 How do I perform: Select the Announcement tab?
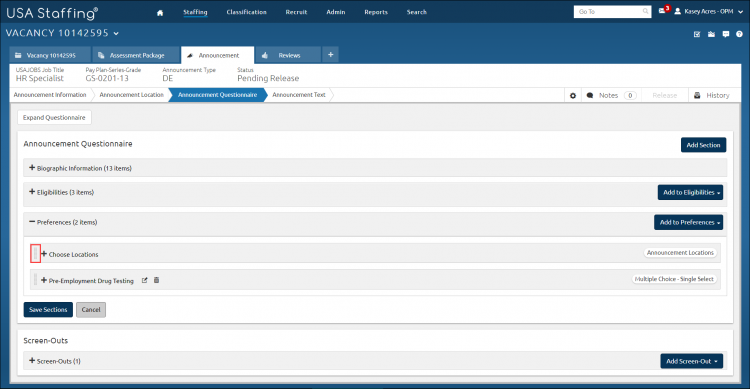(x=218, y=55)
